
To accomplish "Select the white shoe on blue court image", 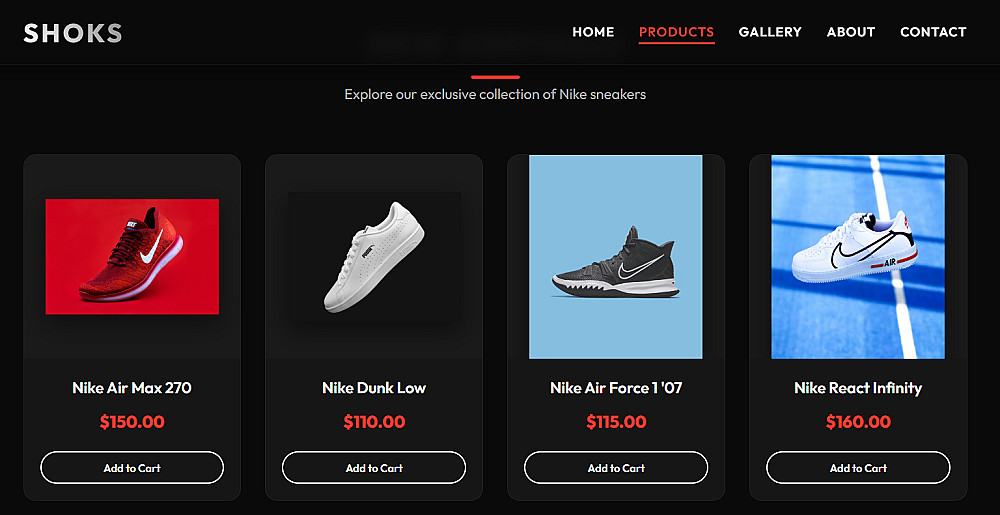I will [x=858, y=256].
